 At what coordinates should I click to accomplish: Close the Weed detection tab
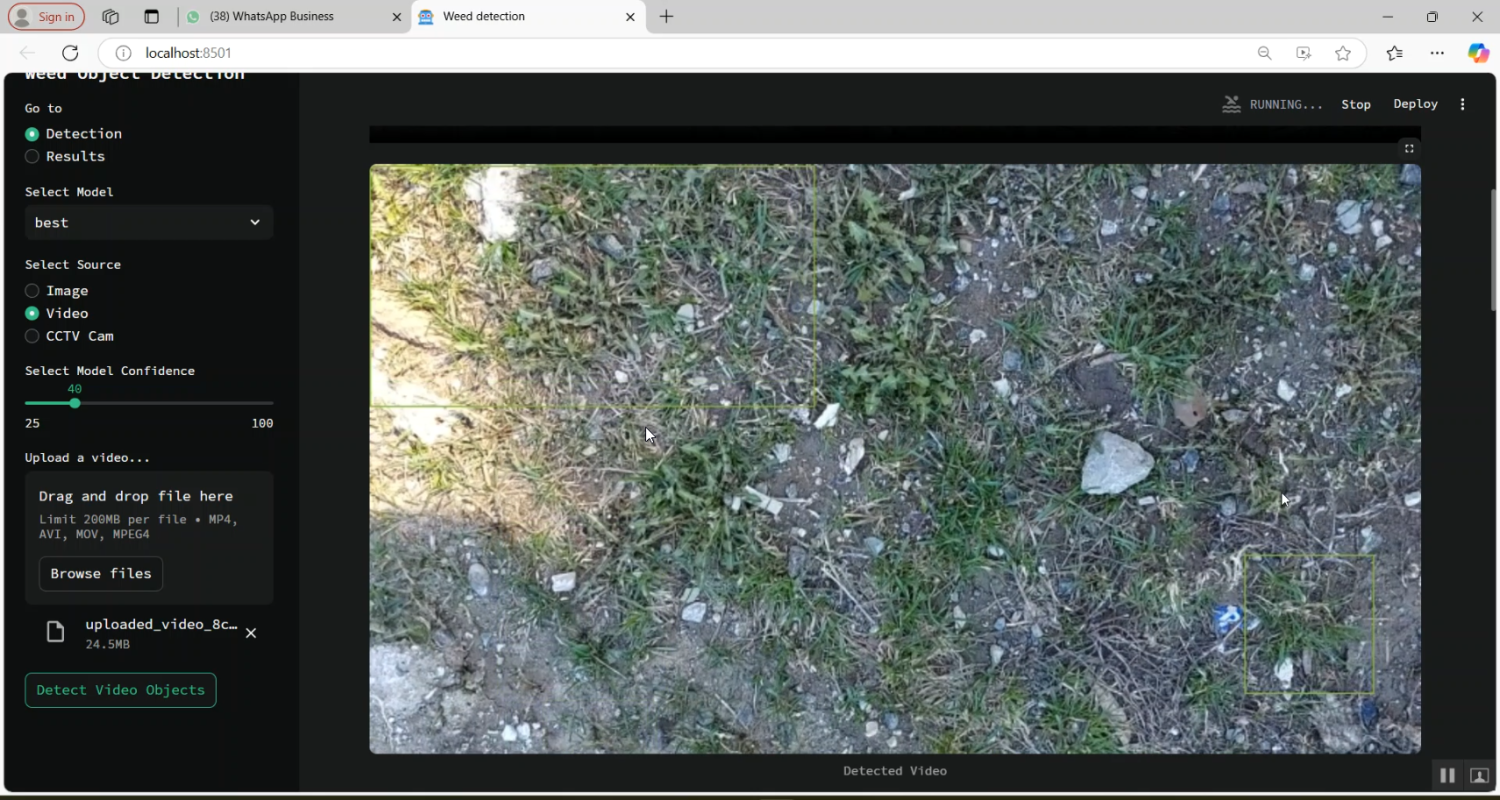pos(630,17)
